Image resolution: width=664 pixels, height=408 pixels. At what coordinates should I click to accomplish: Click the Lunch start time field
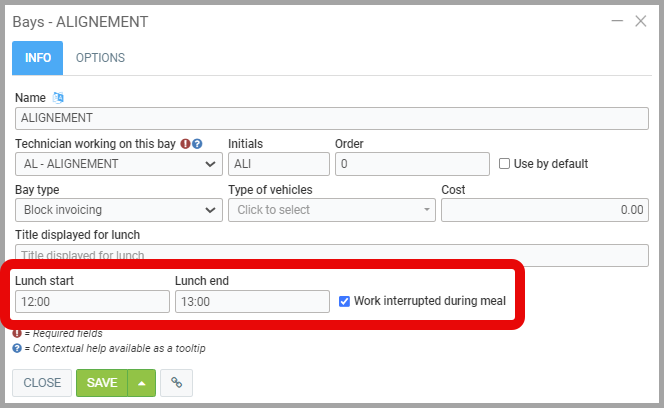click(92, 301)
